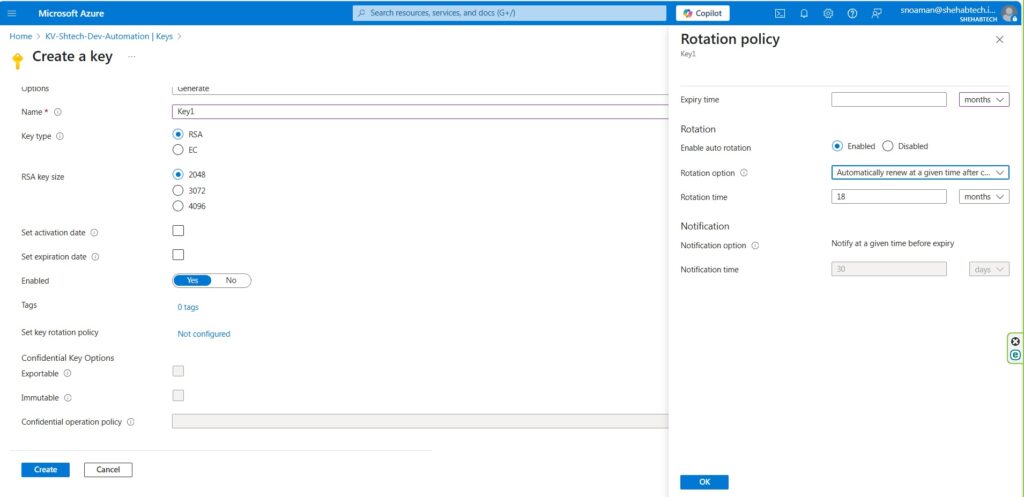Click the Confidential operation policy field
The width and height of the screenshot is (1024, 497).
420,421
